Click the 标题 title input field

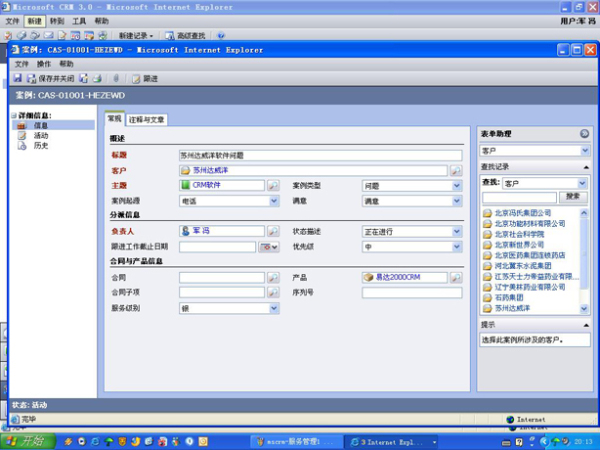click(320, 155)
